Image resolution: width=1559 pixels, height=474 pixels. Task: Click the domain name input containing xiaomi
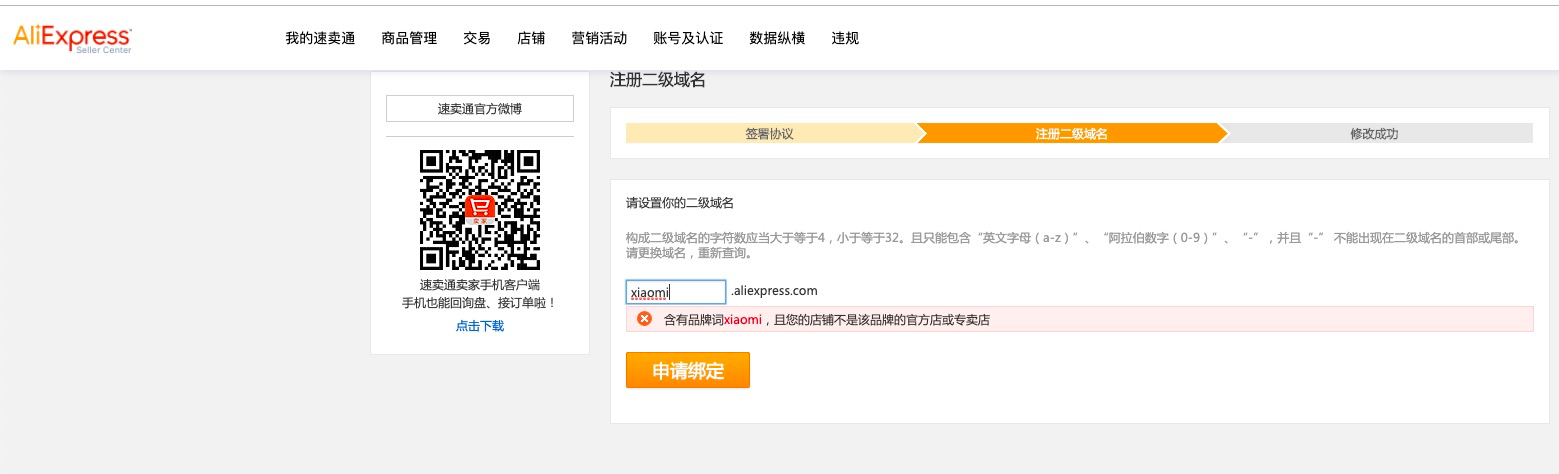pos(676,292)
